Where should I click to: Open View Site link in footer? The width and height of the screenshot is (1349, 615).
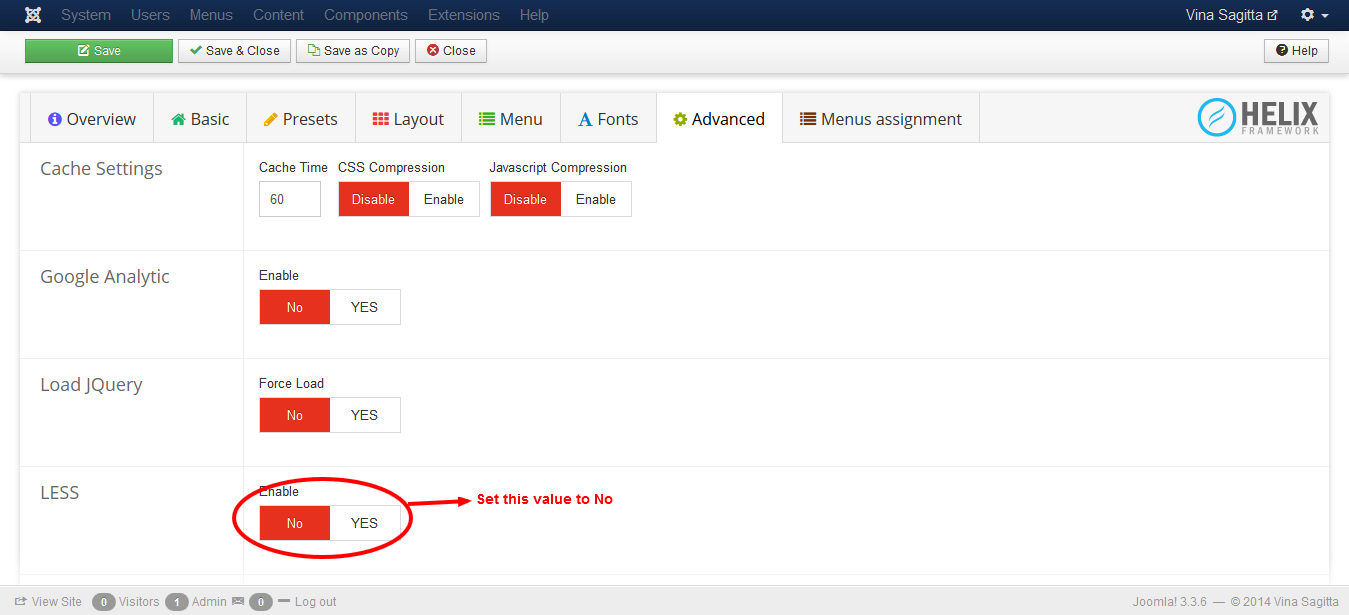[x=48, y=602]
